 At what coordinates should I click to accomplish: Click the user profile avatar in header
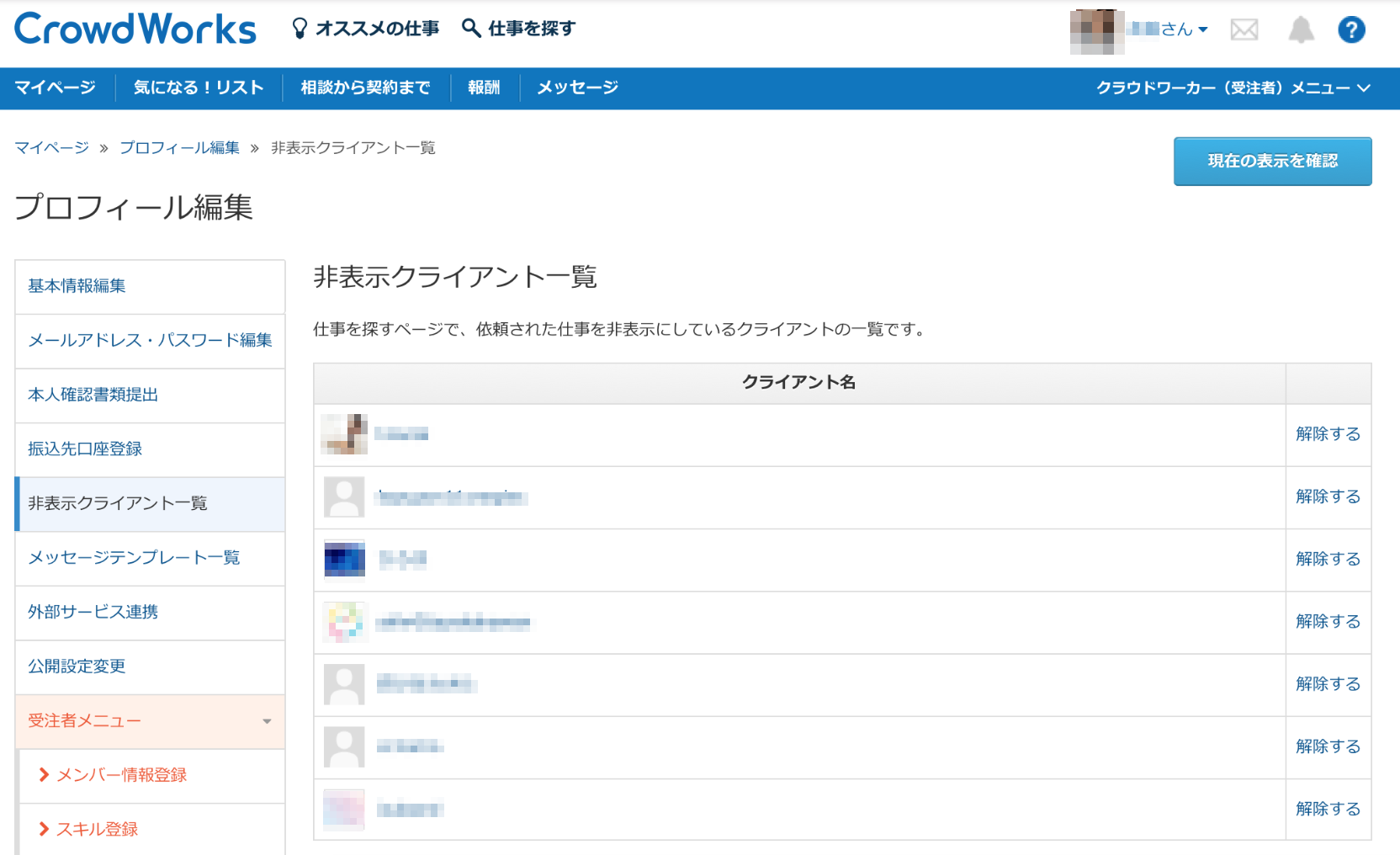(x=1096, y=32)
